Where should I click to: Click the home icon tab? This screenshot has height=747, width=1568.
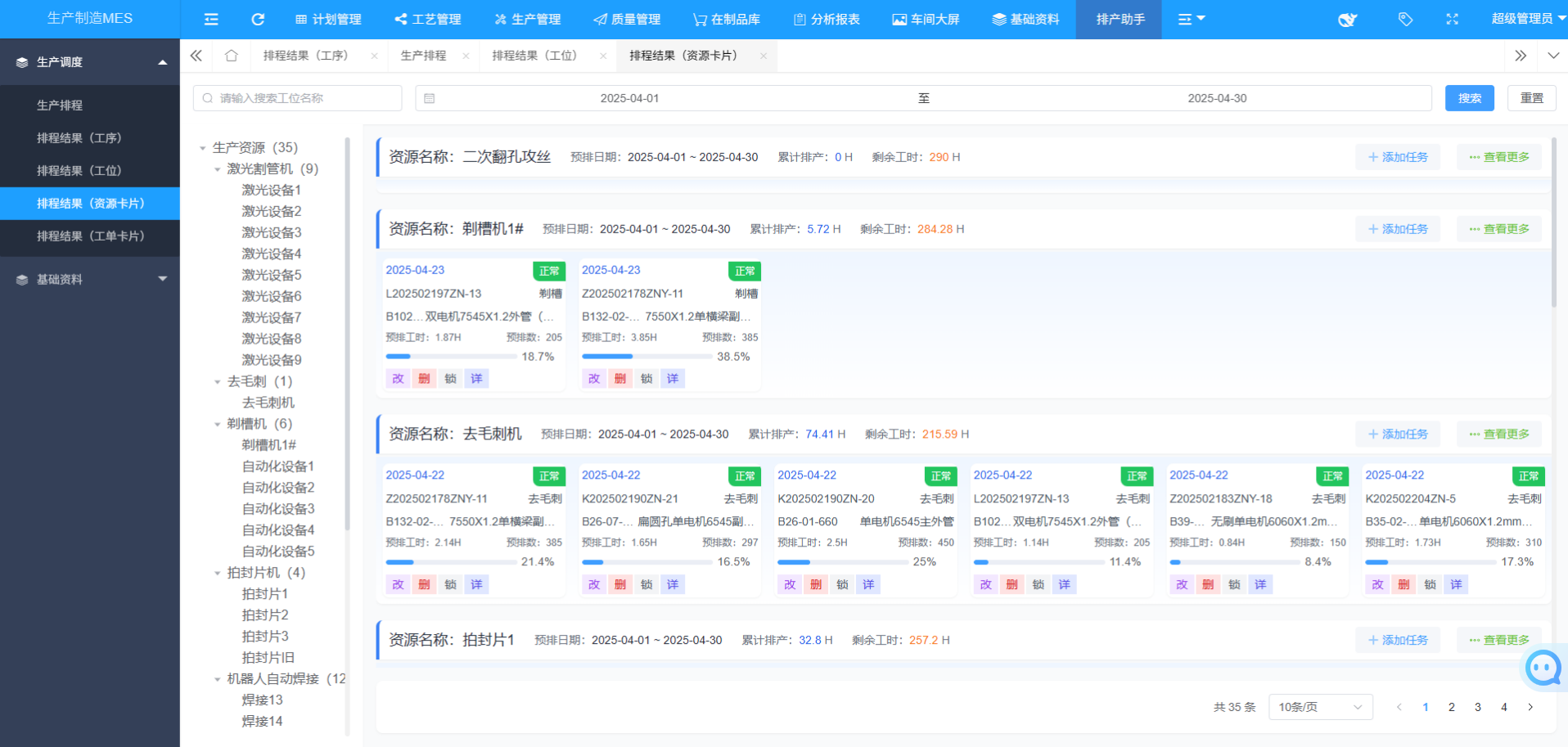[232, 56]
